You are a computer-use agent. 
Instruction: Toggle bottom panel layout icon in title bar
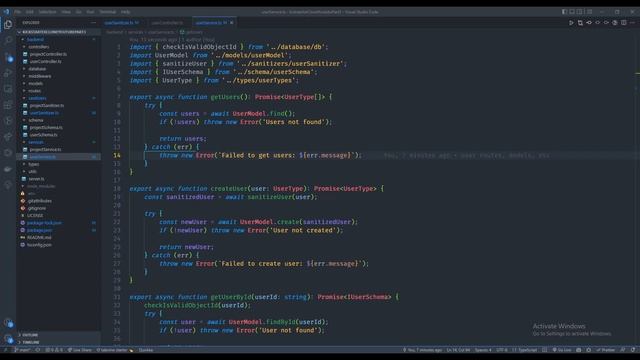click(x=572, y=12)
